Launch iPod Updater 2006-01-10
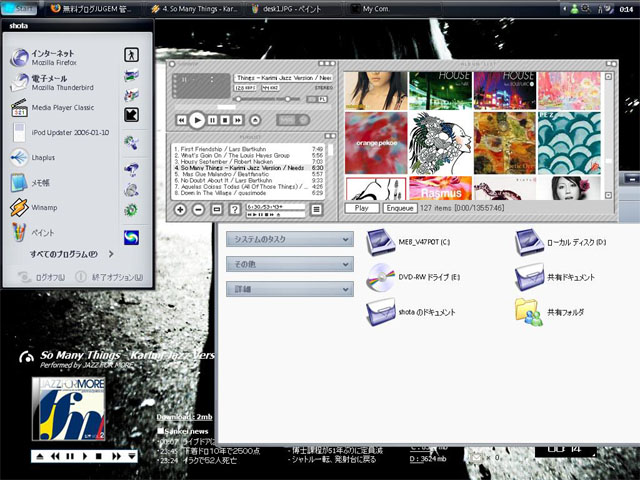 pos(60,133)
